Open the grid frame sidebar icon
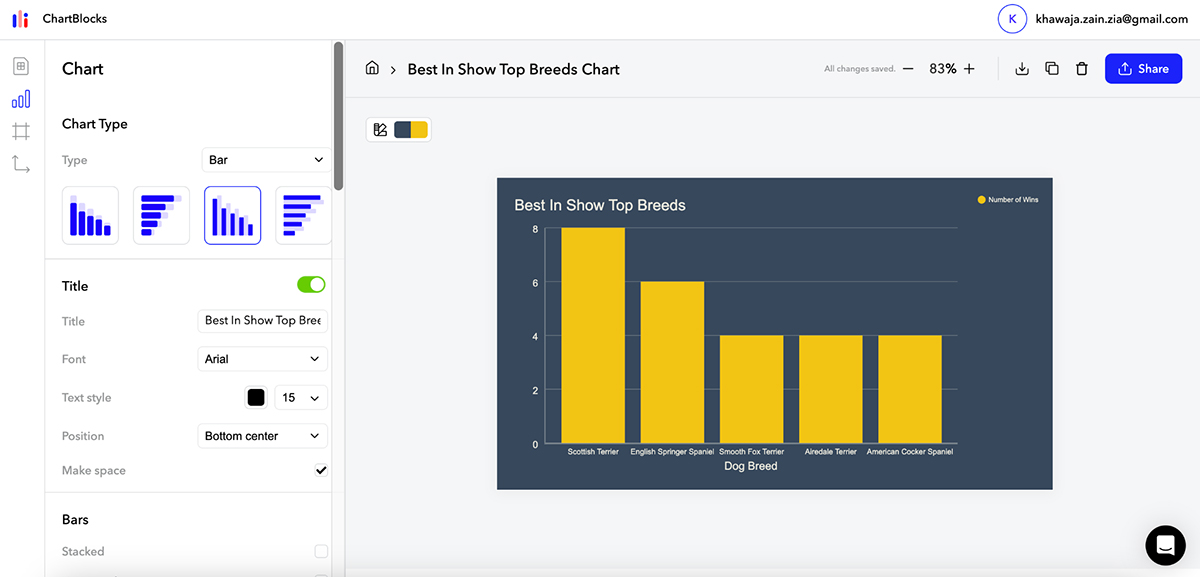The width and height of the screenshot is (1200, 577). (21, 131)
